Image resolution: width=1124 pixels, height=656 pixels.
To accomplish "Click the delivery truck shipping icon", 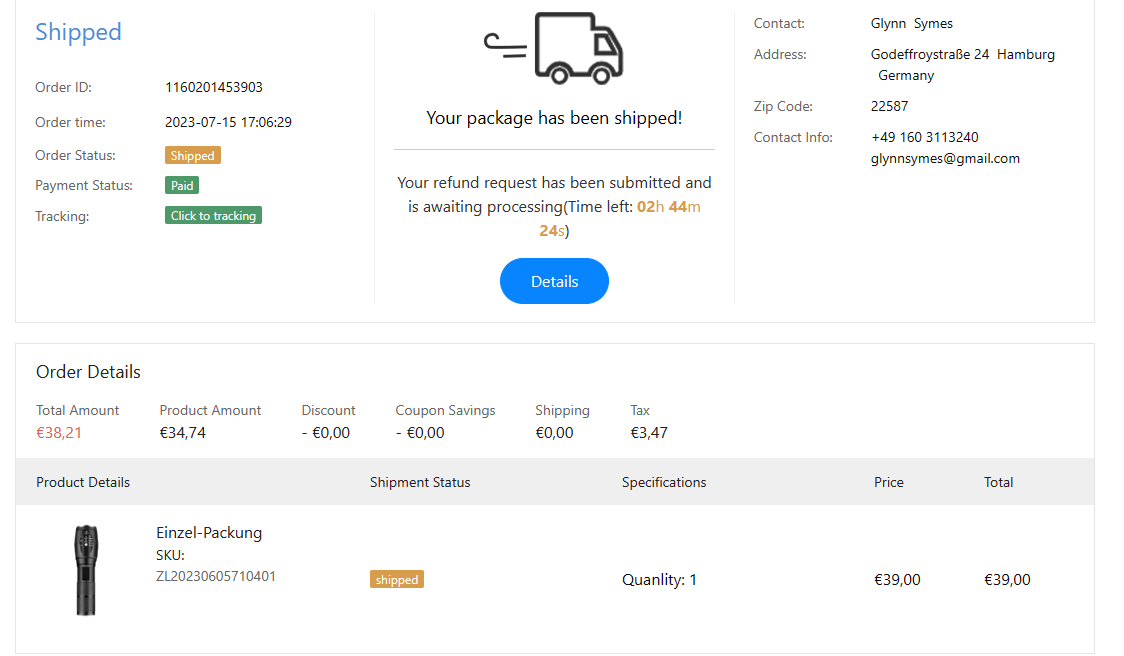I will 555,48.
